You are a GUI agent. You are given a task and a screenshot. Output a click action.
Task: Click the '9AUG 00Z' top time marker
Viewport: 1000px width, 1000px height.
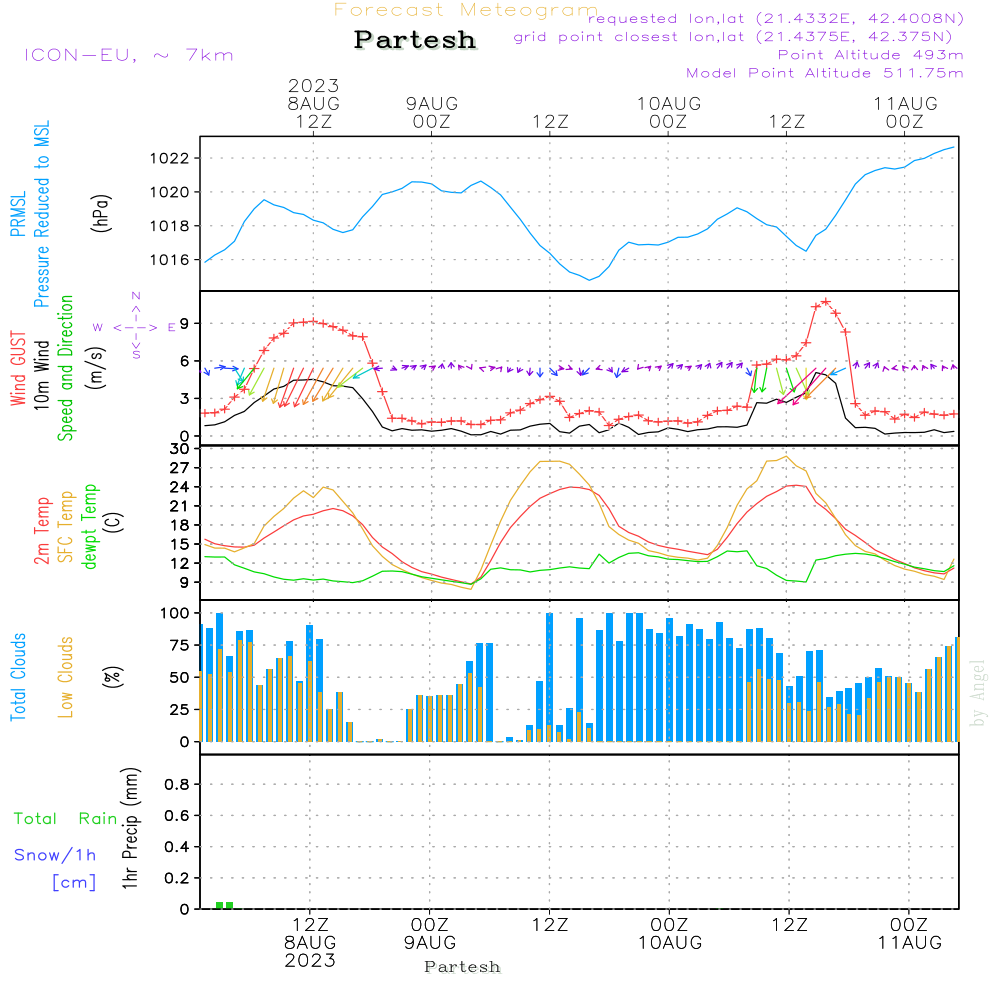432,112
